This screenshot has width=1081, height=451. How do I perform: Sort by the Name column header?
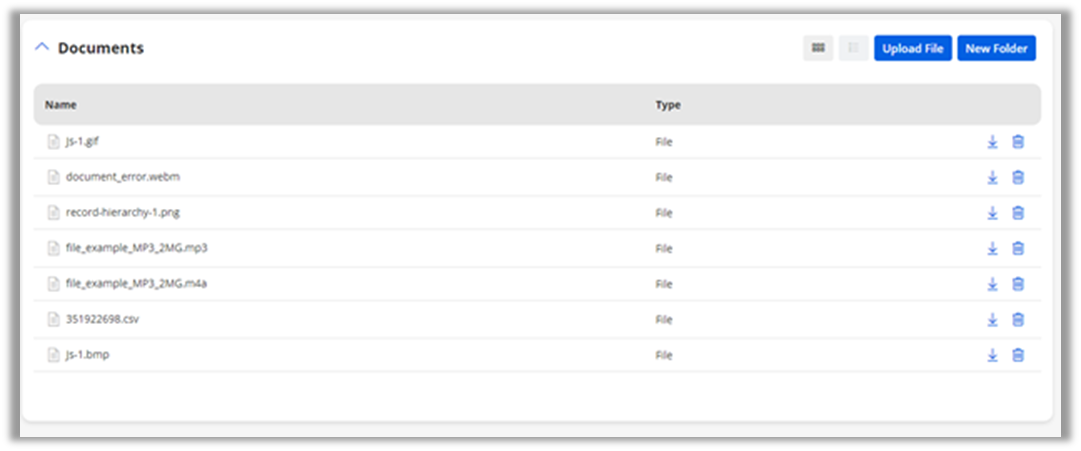tap(61, 105)
